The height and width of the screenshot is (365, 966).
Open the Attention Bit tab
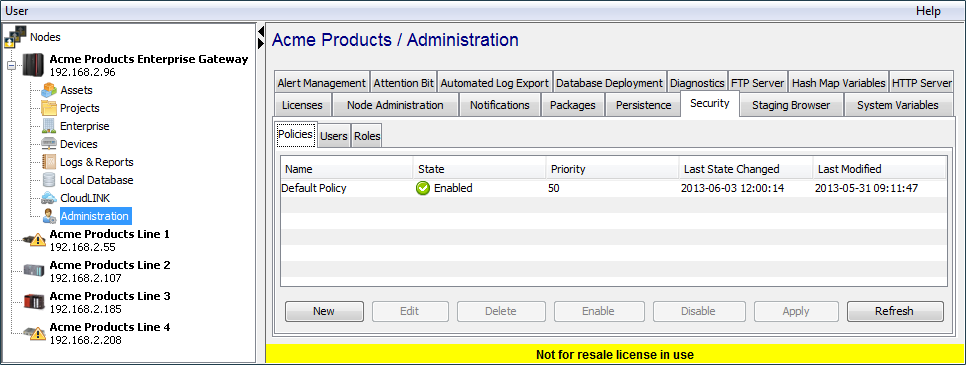pos(404,83)
